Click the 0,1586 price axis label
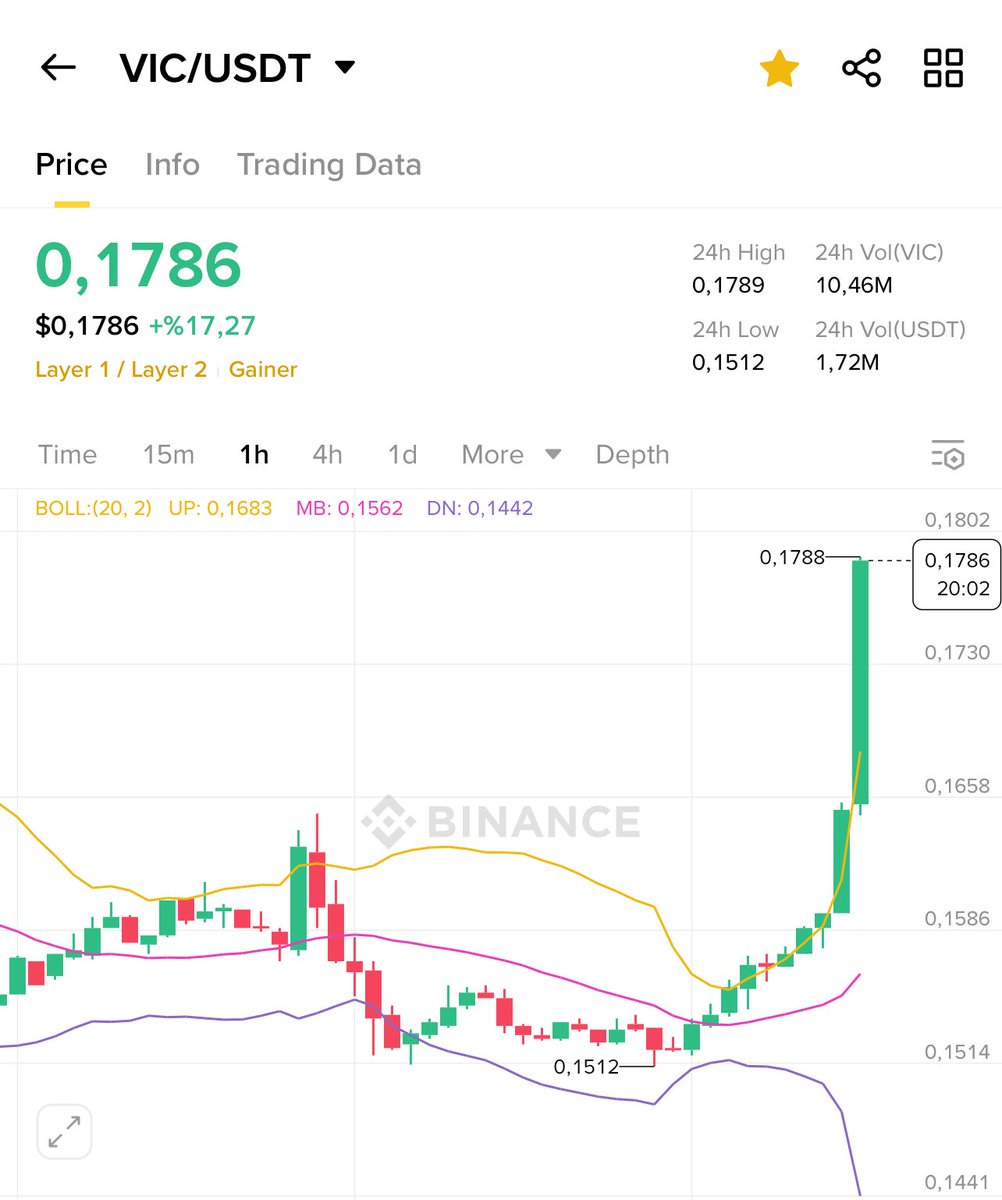 click(x=957, y=918)
